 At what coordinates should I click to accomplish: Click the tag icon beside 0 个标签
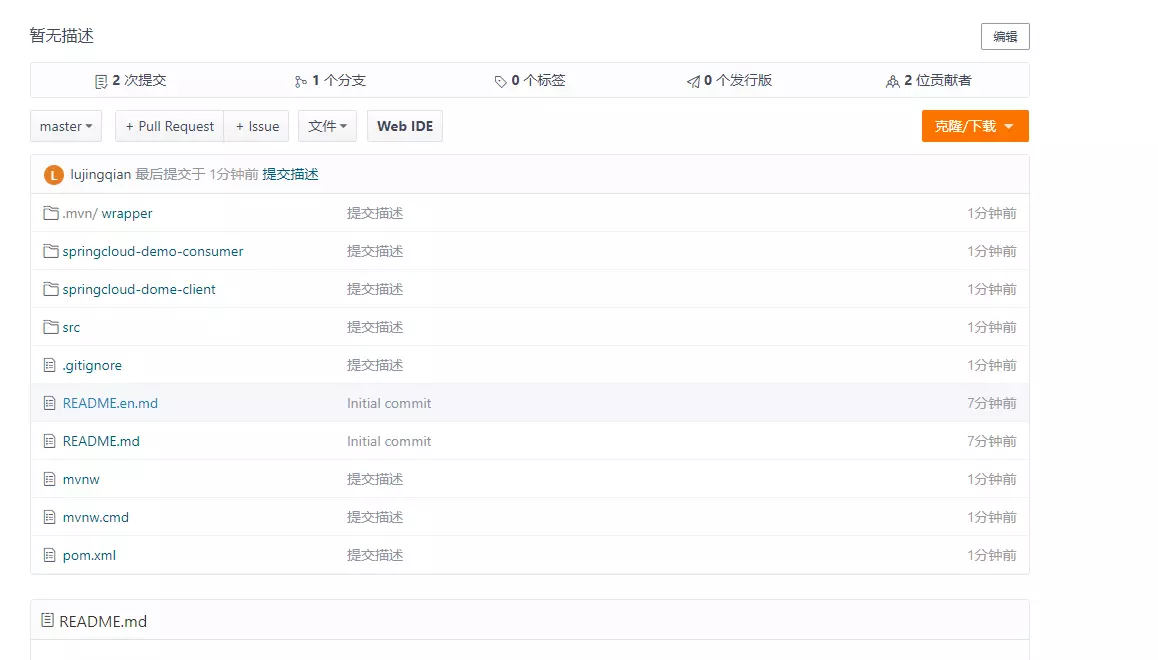[x=500, y=81]
